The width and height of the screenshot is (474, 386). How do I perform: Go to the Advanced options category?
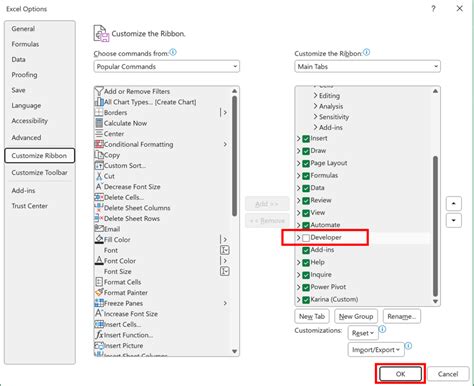coord(26,137)
